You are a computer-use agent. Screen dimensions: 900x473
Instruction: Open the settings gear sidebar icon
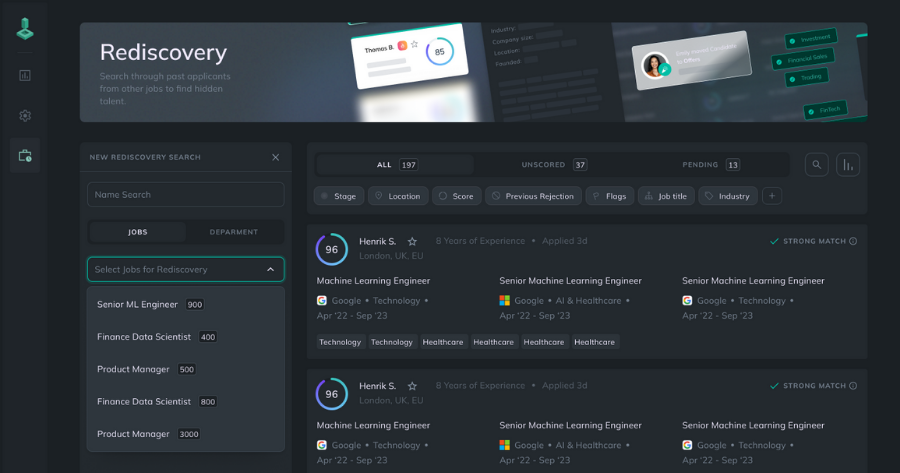click(x=25, y=115)
